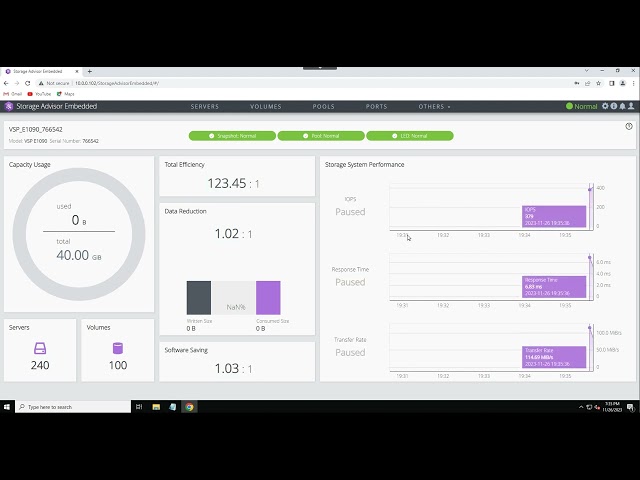Open the help icon in the system summary panel
The height and width of the screenshot is (480, 640).
tap(629, 127)
